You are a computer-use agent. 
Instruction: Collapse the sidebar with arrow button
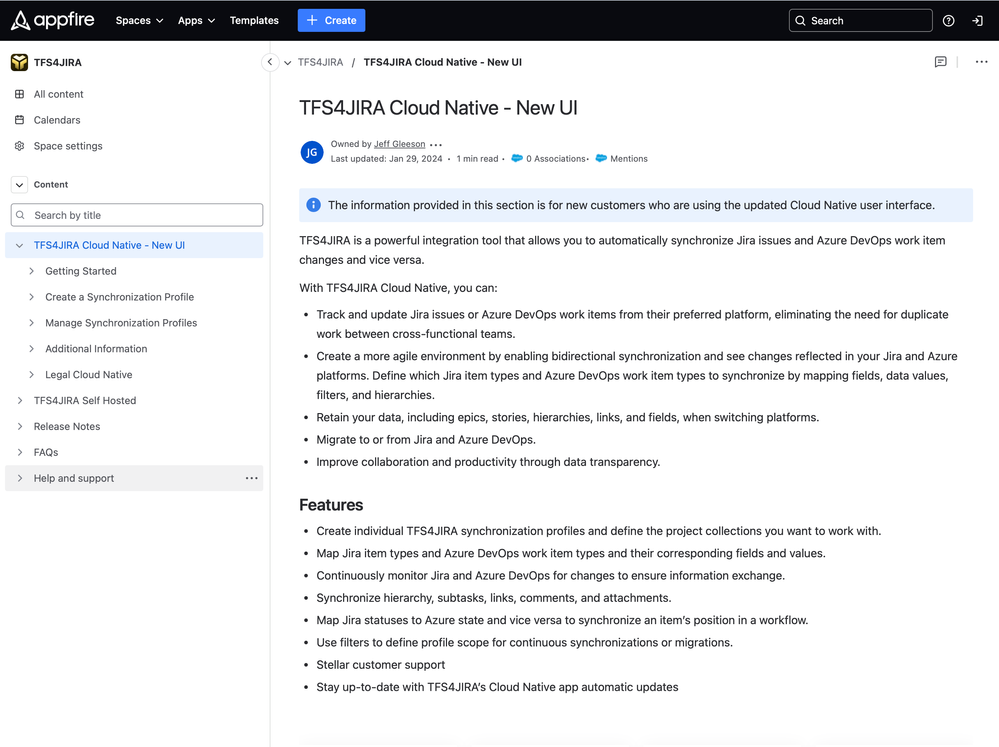270,62
